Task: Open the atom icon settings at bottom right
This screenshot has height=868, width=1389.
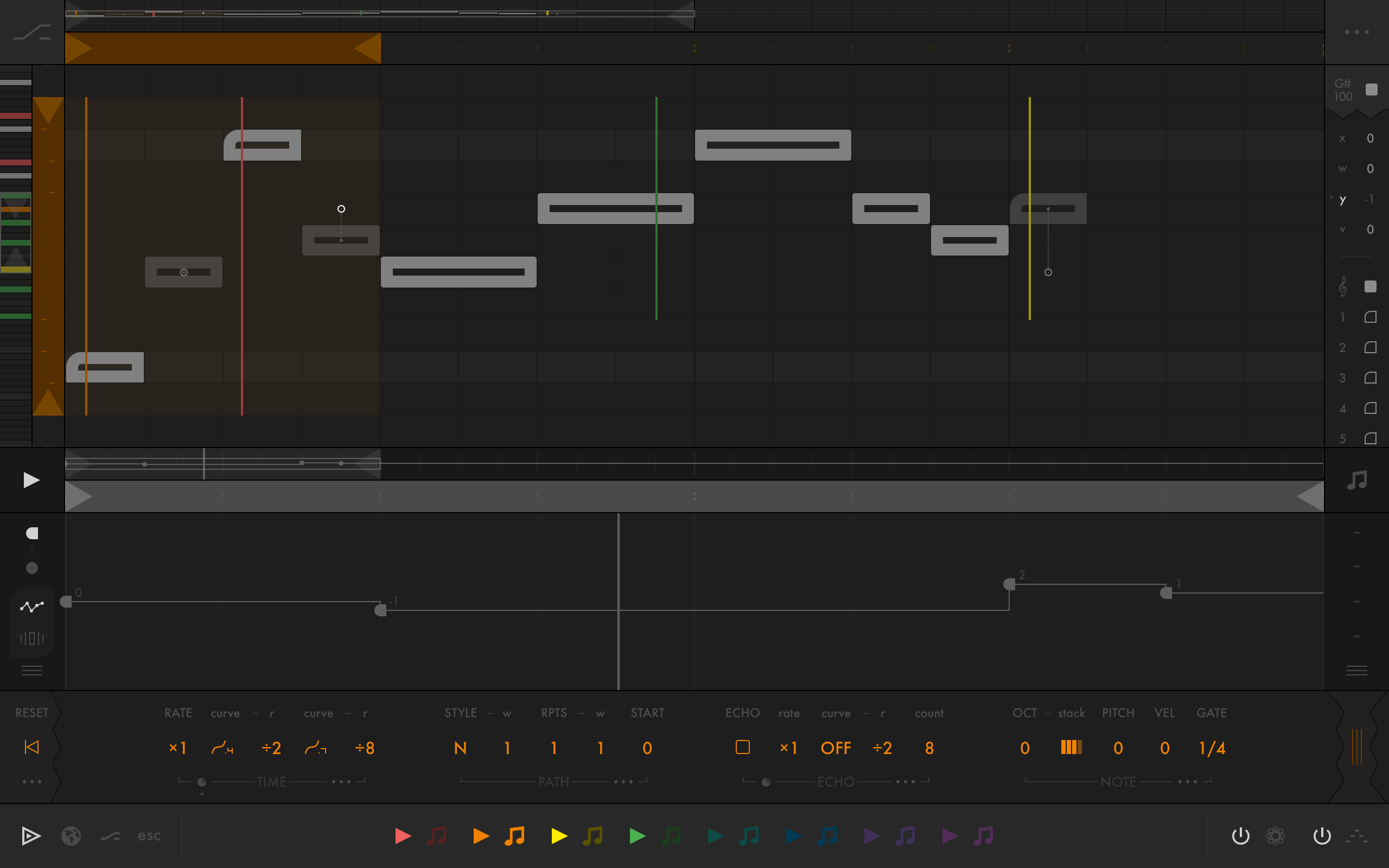Action: [1276, 835]
